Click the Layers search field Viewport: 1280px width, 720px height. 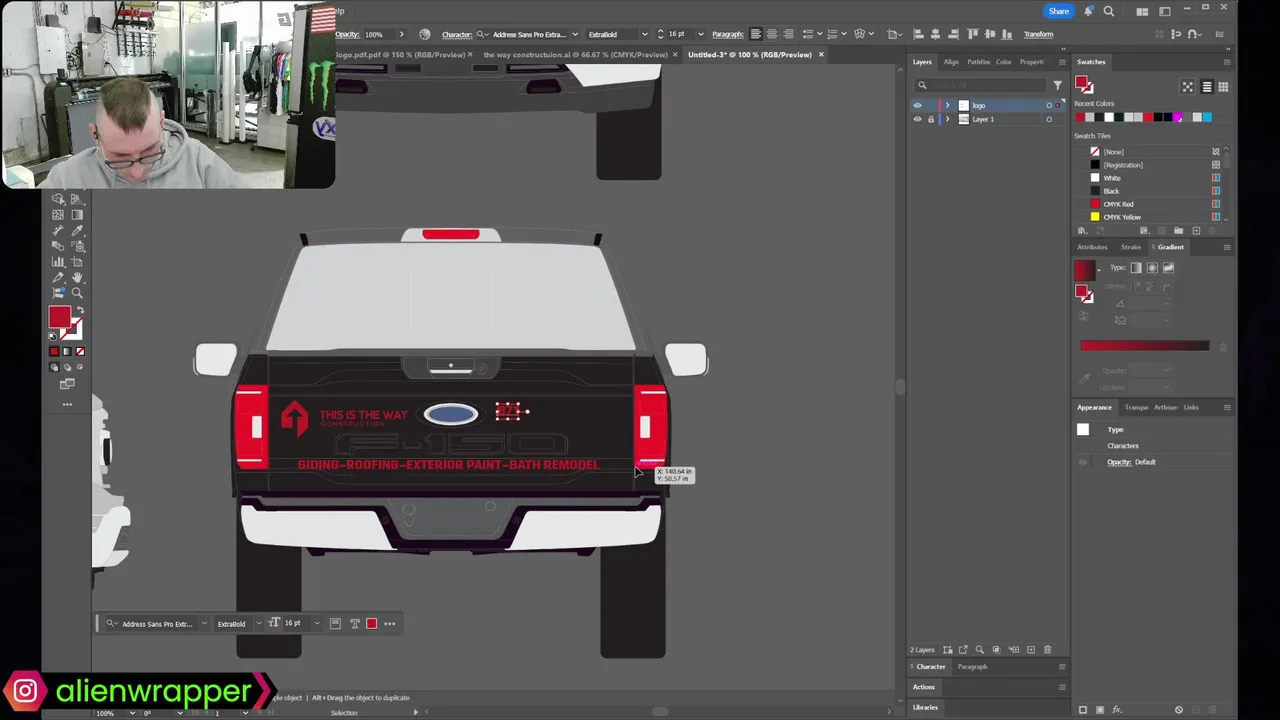(982, 85)
